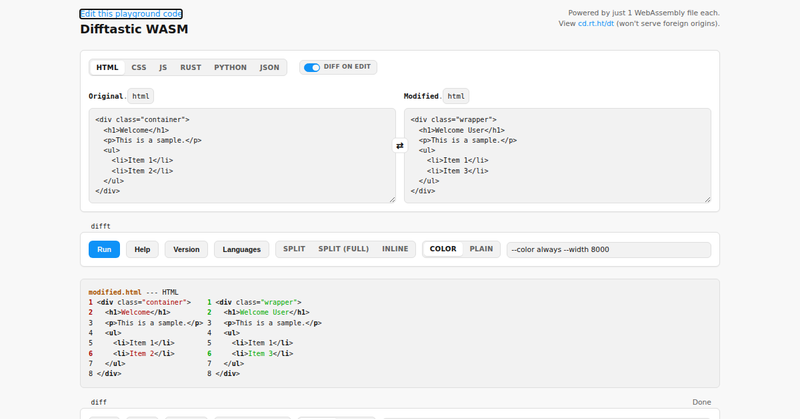Click inside the Original code textarea

click(x=242, y=156)
